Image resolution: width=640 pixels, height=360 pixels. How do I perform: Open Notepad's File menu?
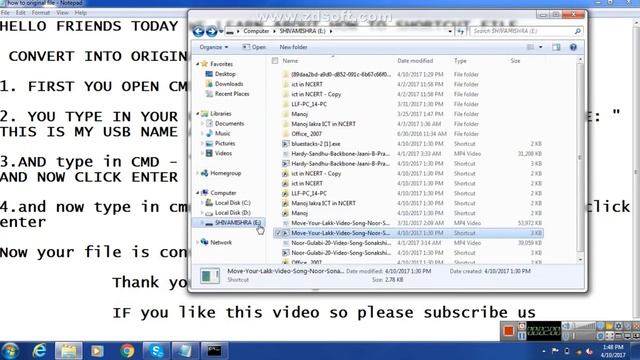pyautogui.click(x=5, y=13)
